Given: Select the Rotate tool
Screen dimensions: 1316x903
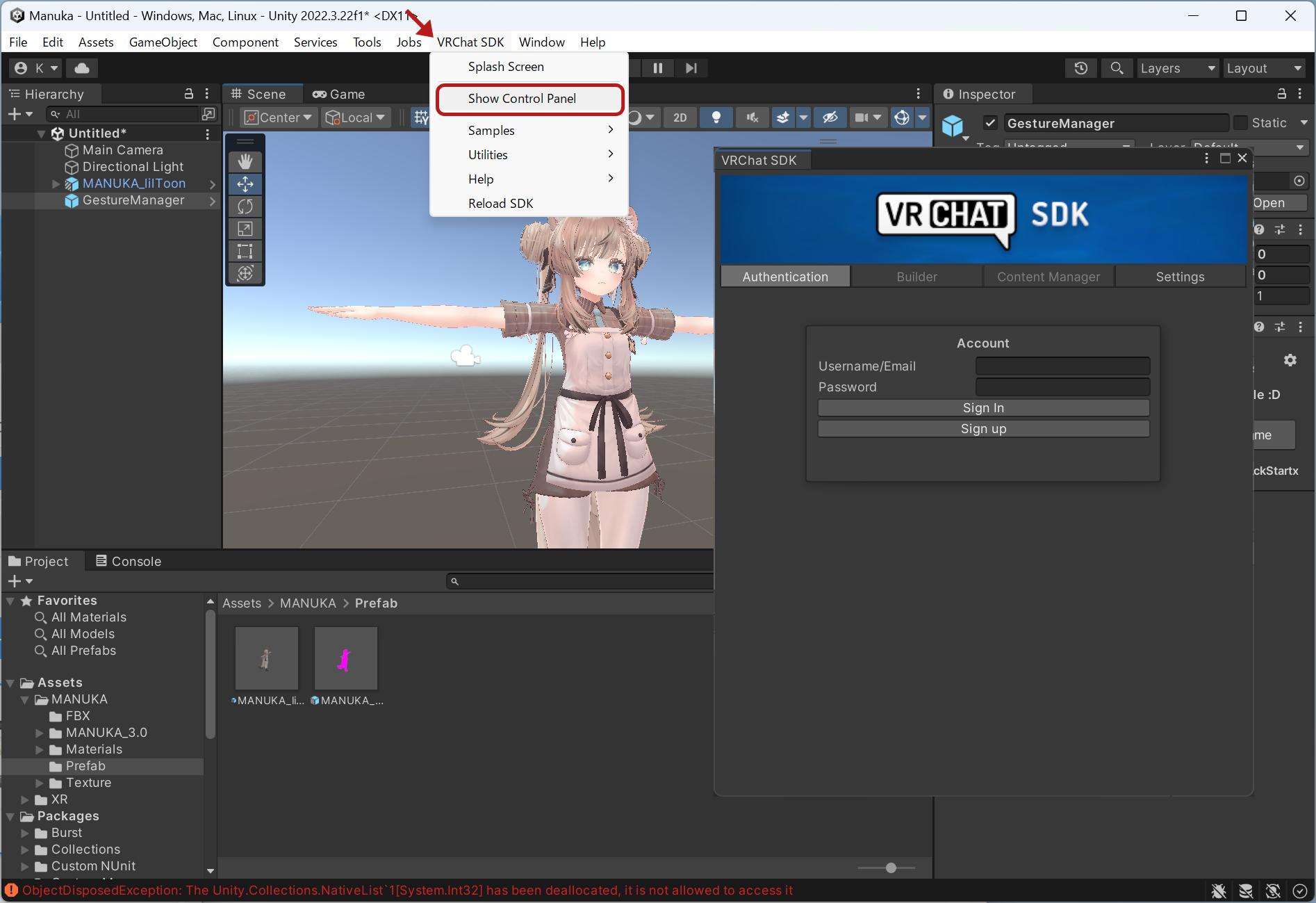Looking at the screenshot, I should click(x=245, y=206).
